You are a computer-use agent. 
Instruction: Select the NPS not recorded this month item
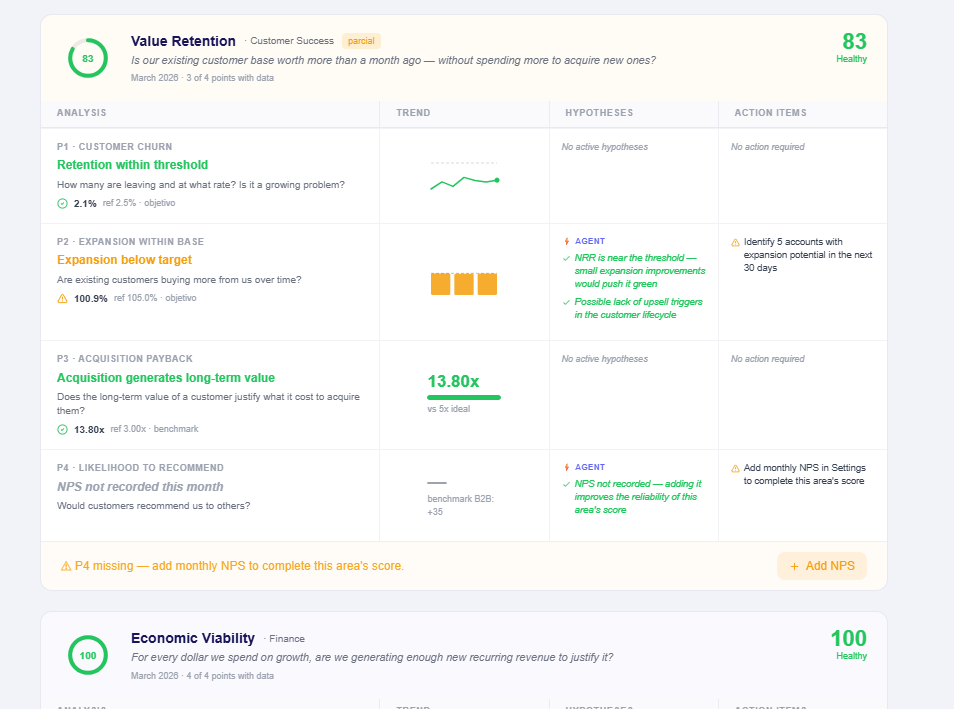(x=140, y=487)
